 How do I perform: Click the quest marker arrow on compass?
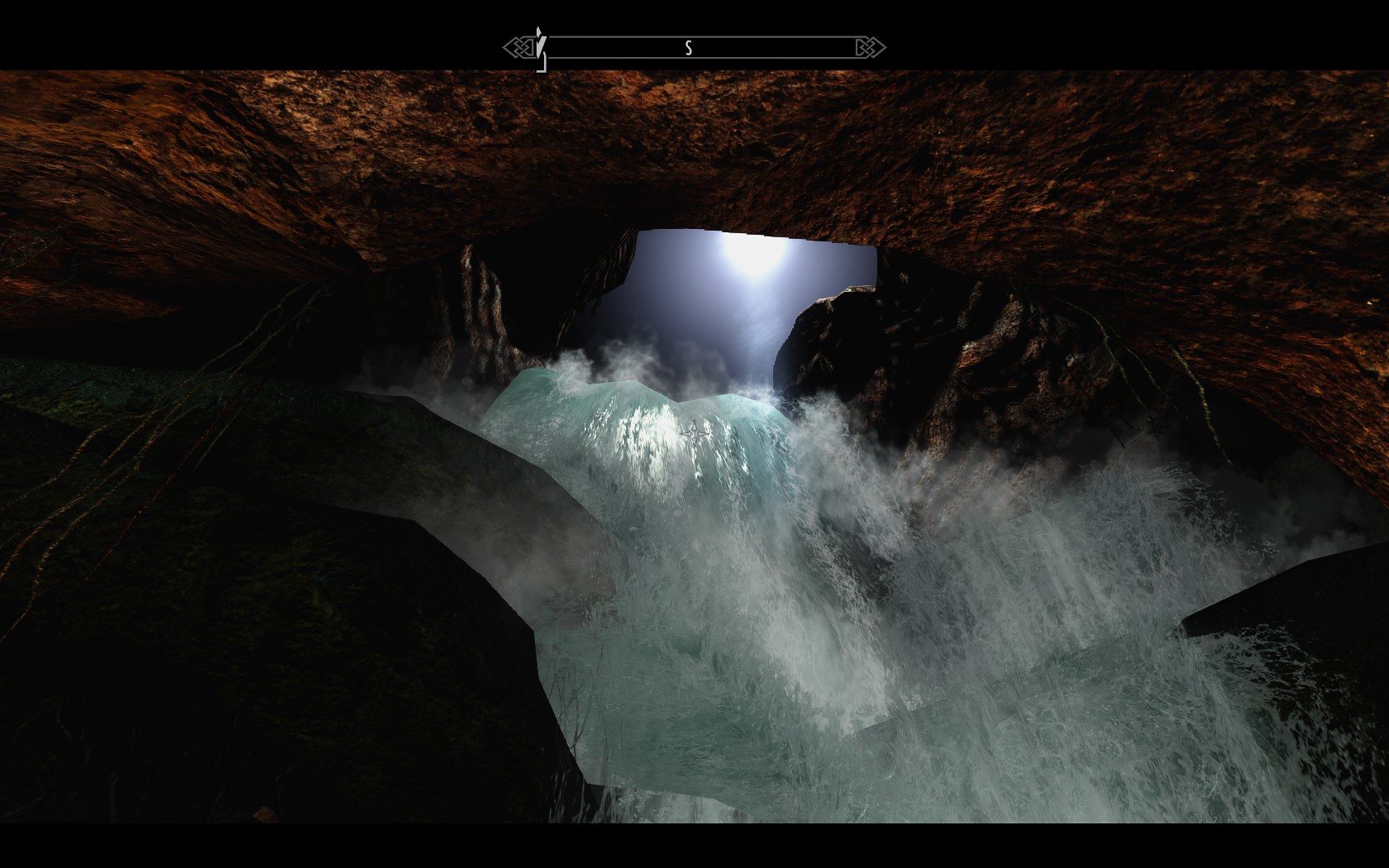coord(540,44)
